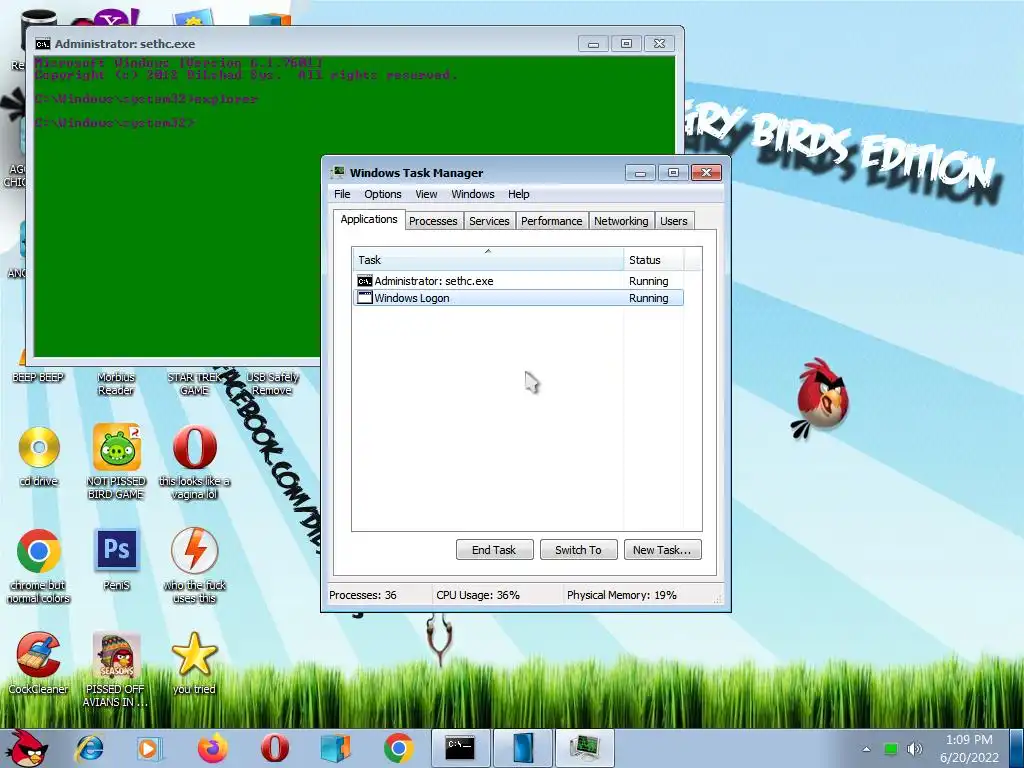The width and height of the screenshot is (1024, 768).
Task: Click the CPU Usage: 36% status entry
Action: point(478,595)
